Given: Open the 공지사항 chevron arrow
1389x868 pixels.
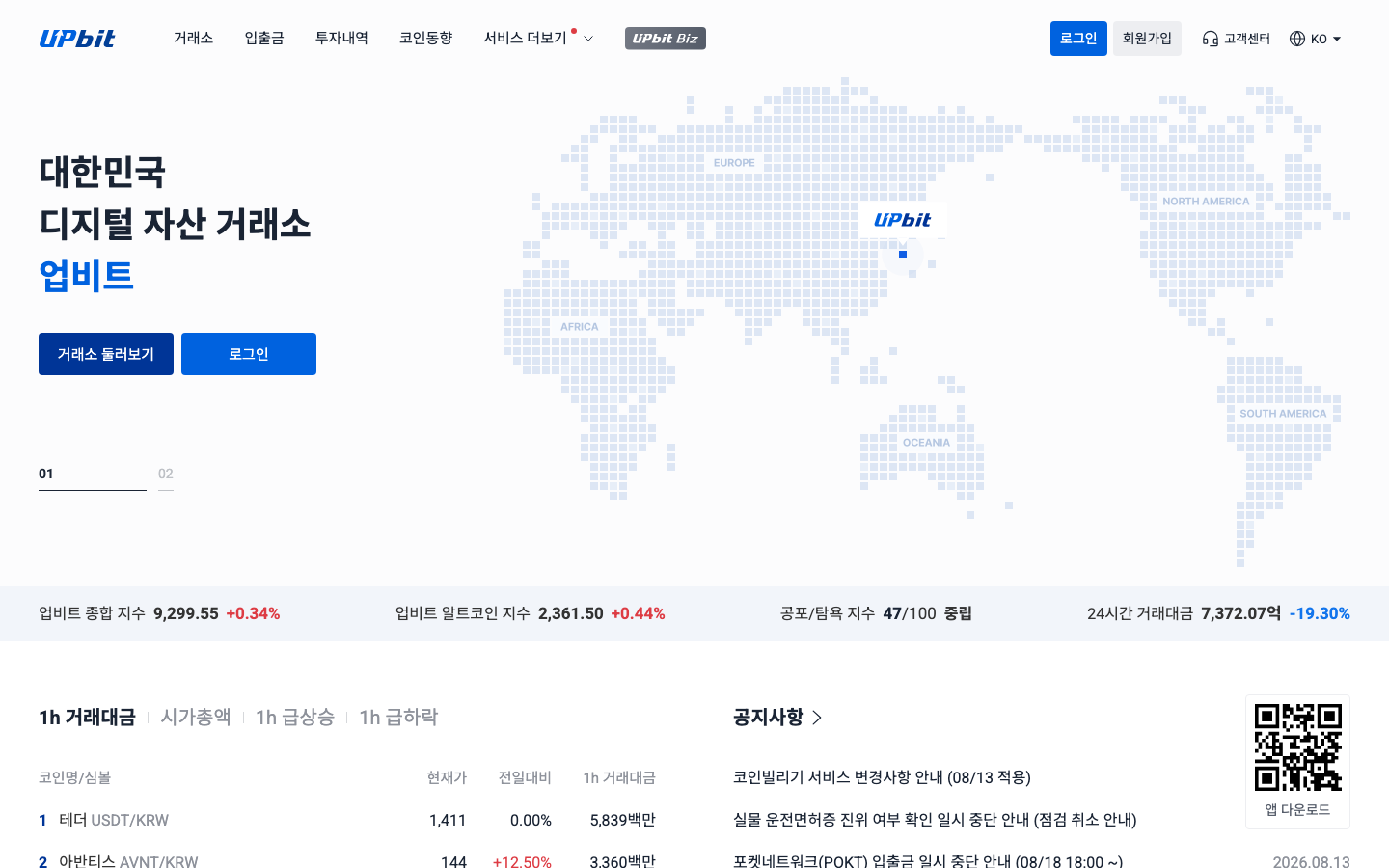Looking at the screenshot, I should 817,718.
